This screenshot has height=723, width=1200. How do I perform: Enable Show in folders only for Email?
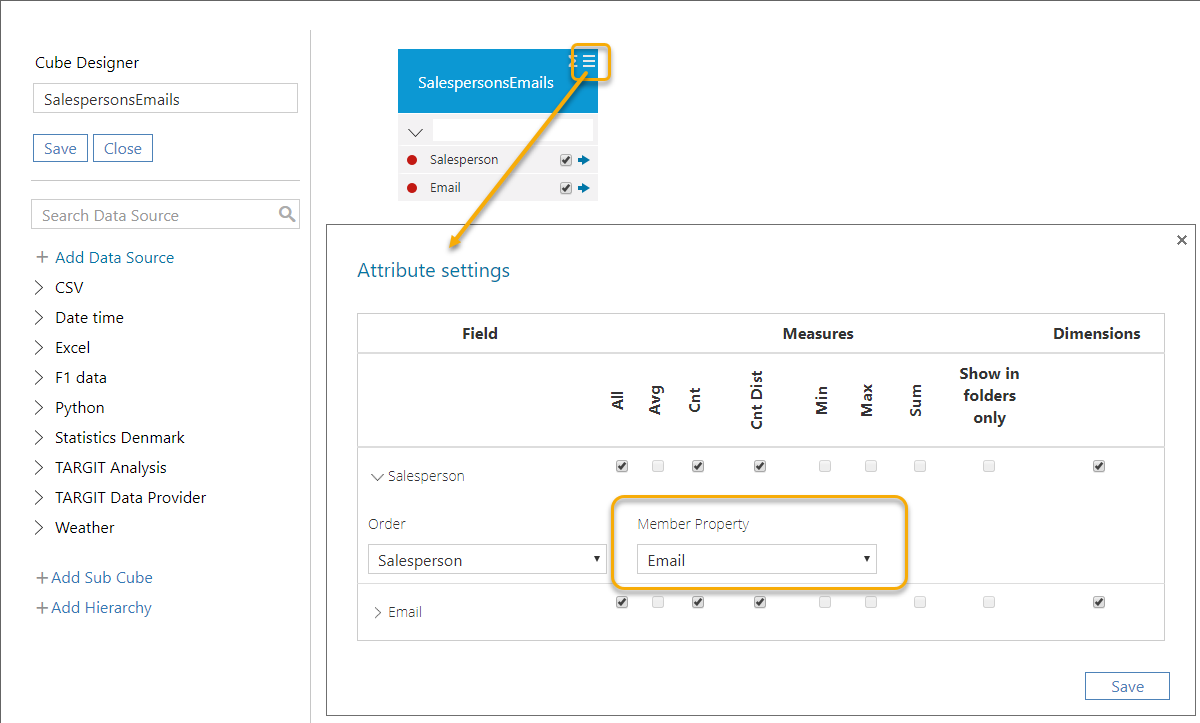pos(989,602)
